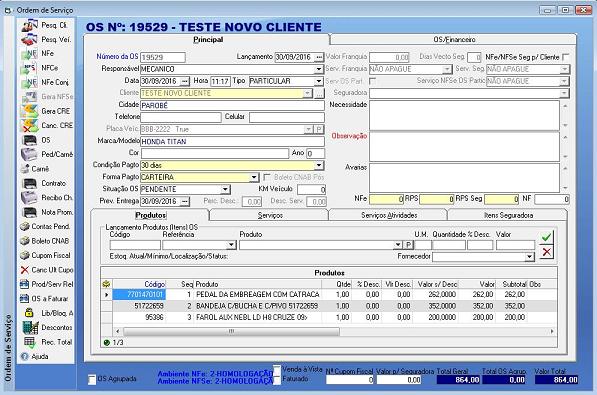
Task: Select row PEDAL DA EMBREAGEM COM CATRACA
Action: coord(329,295)
